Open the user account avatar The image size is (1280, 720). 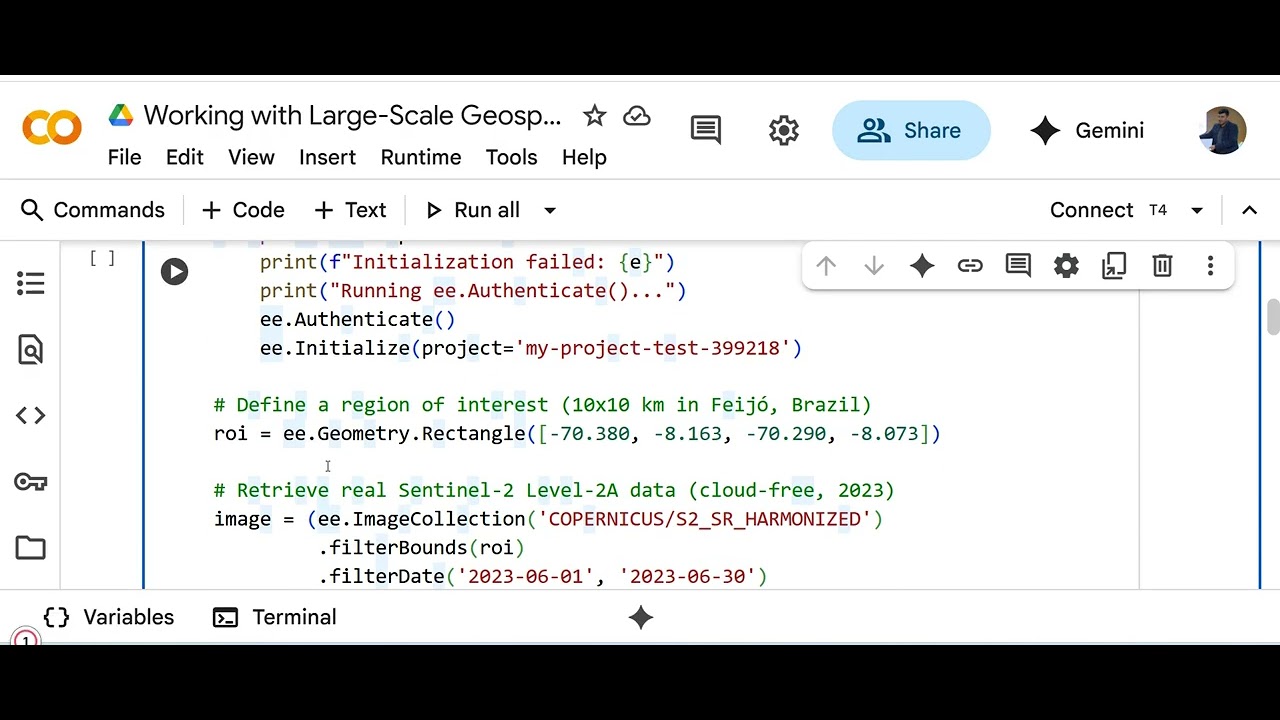pos(1221,130)
